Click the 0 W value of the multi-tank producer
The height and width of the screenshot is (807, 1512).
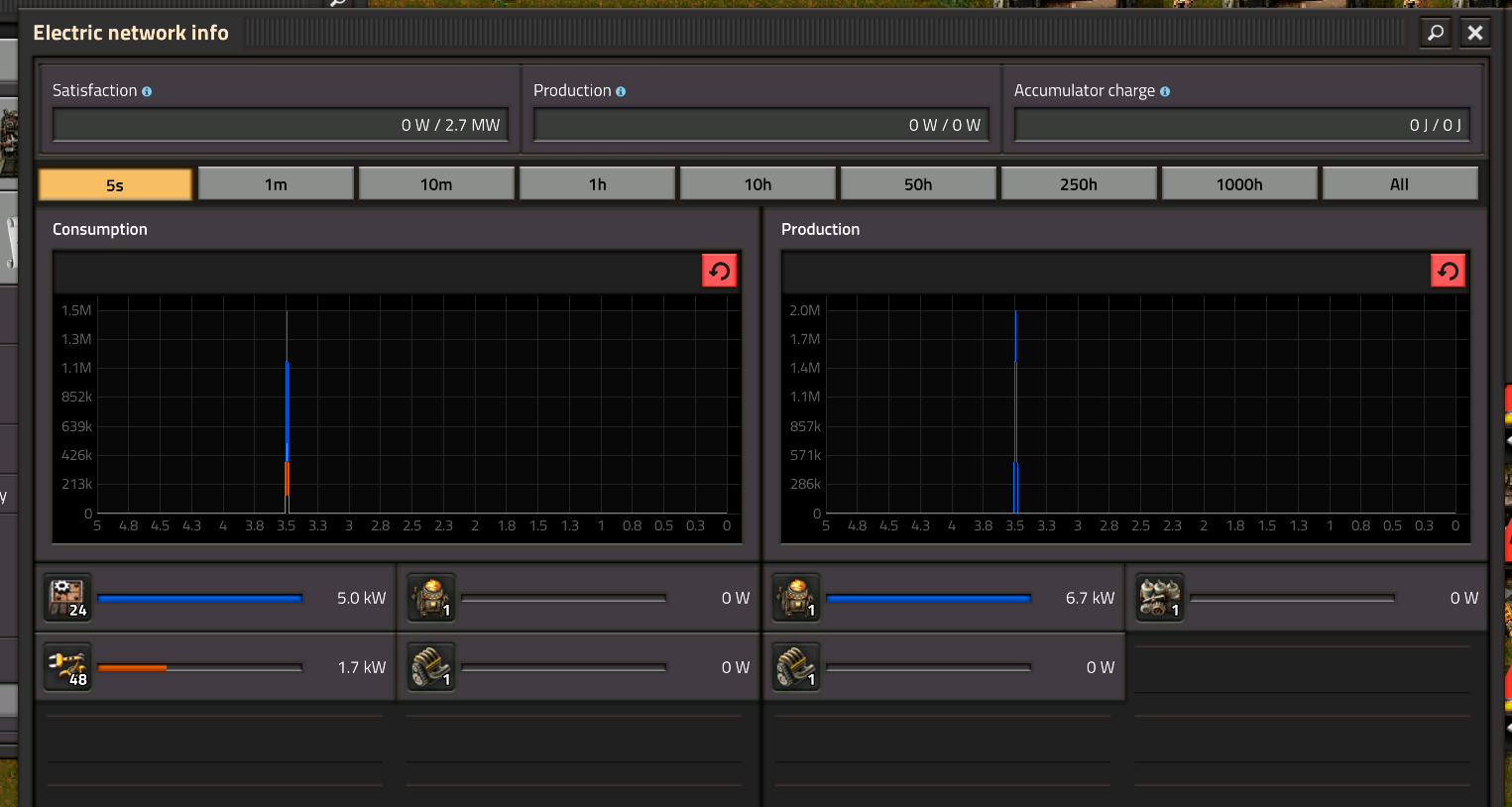tap(1463, 598)
